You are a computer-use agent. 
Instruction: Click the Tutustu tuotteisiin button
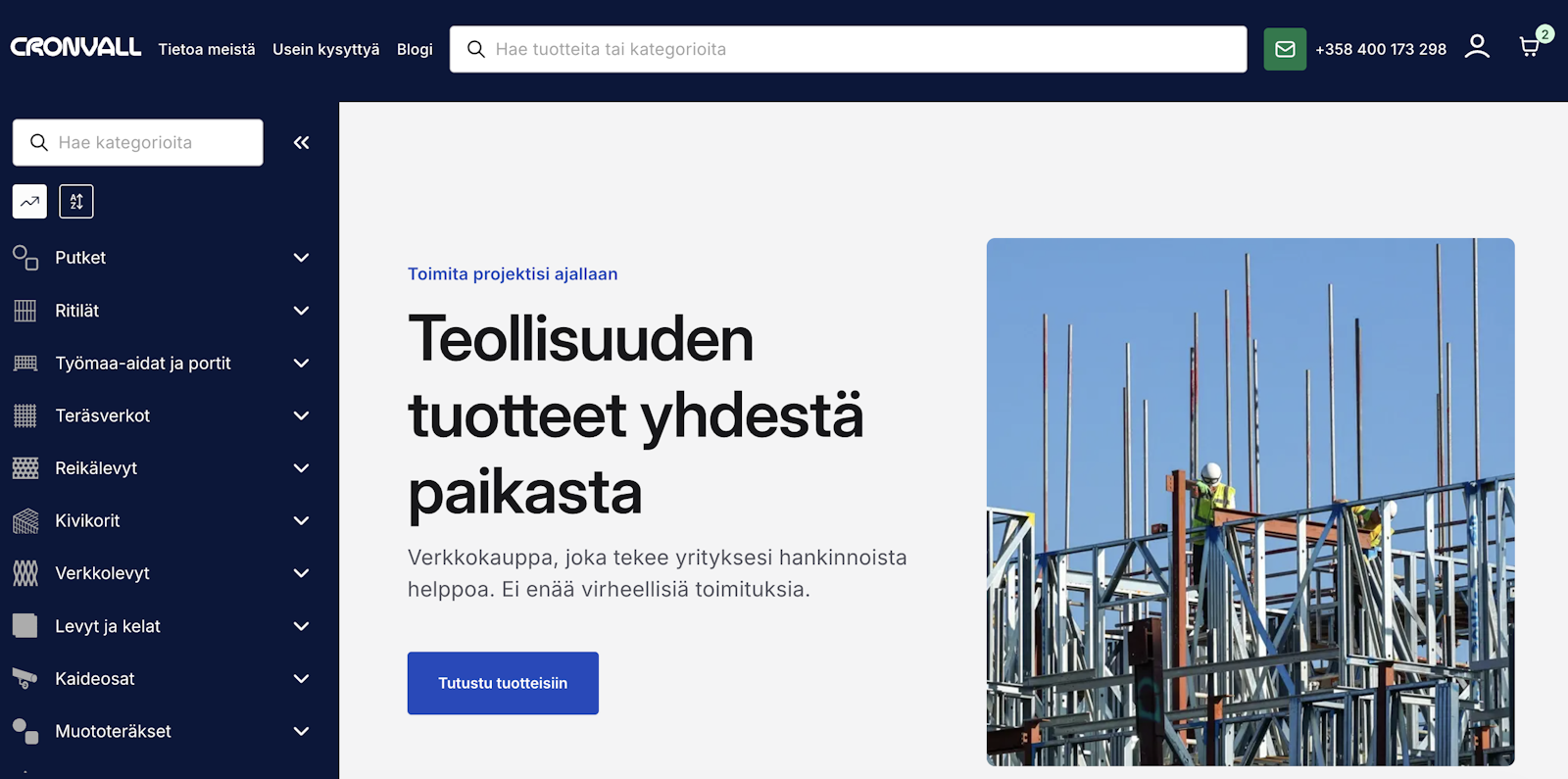point(503,683)
